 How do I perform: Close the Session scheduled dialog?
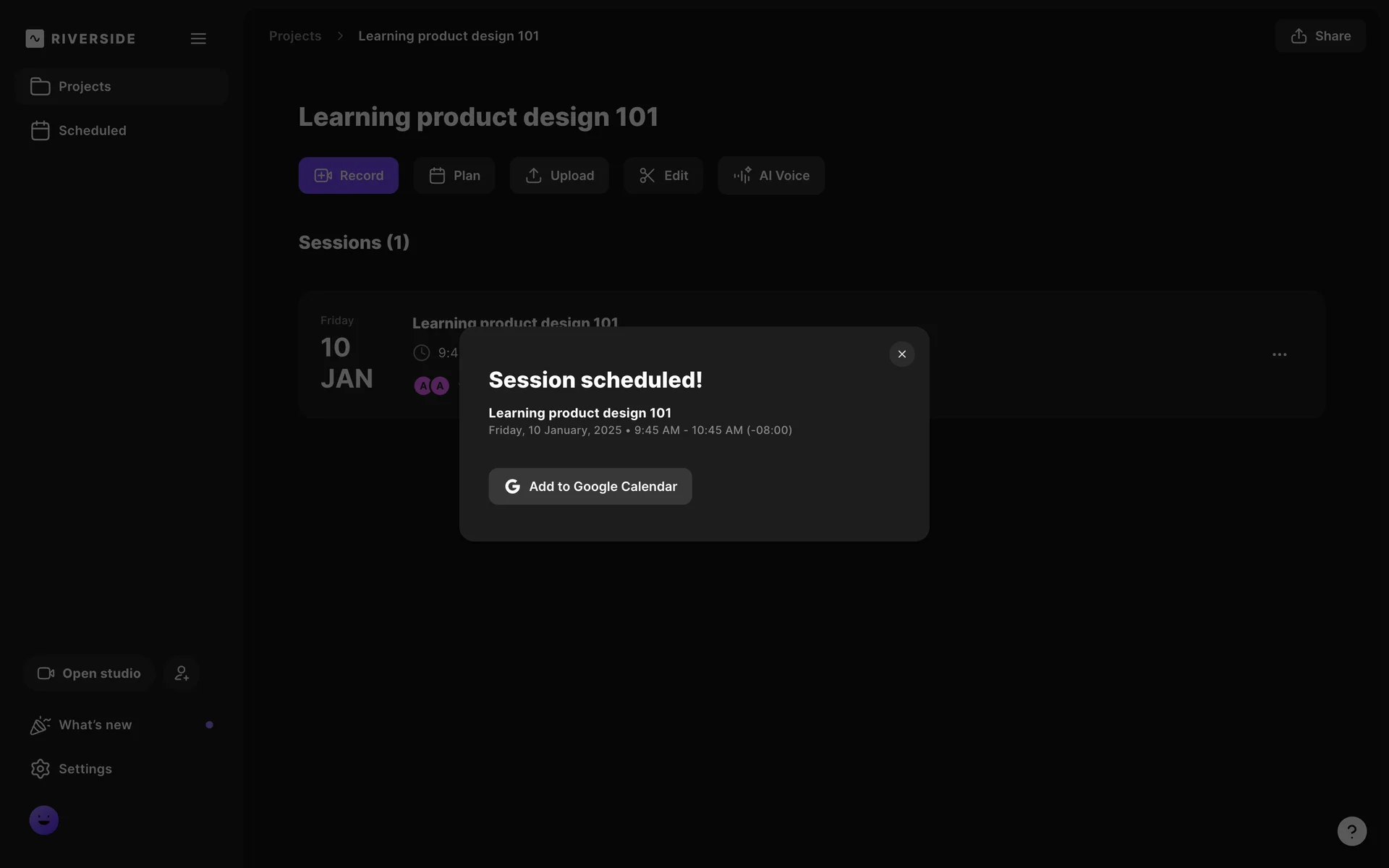[901, 354]
